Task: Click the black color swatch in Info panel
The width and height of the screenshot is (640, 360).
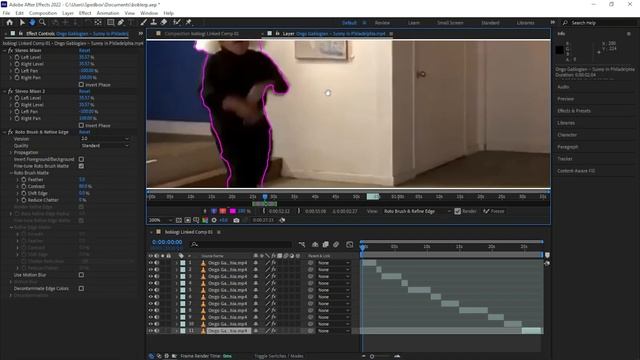Action: [560, 50]
